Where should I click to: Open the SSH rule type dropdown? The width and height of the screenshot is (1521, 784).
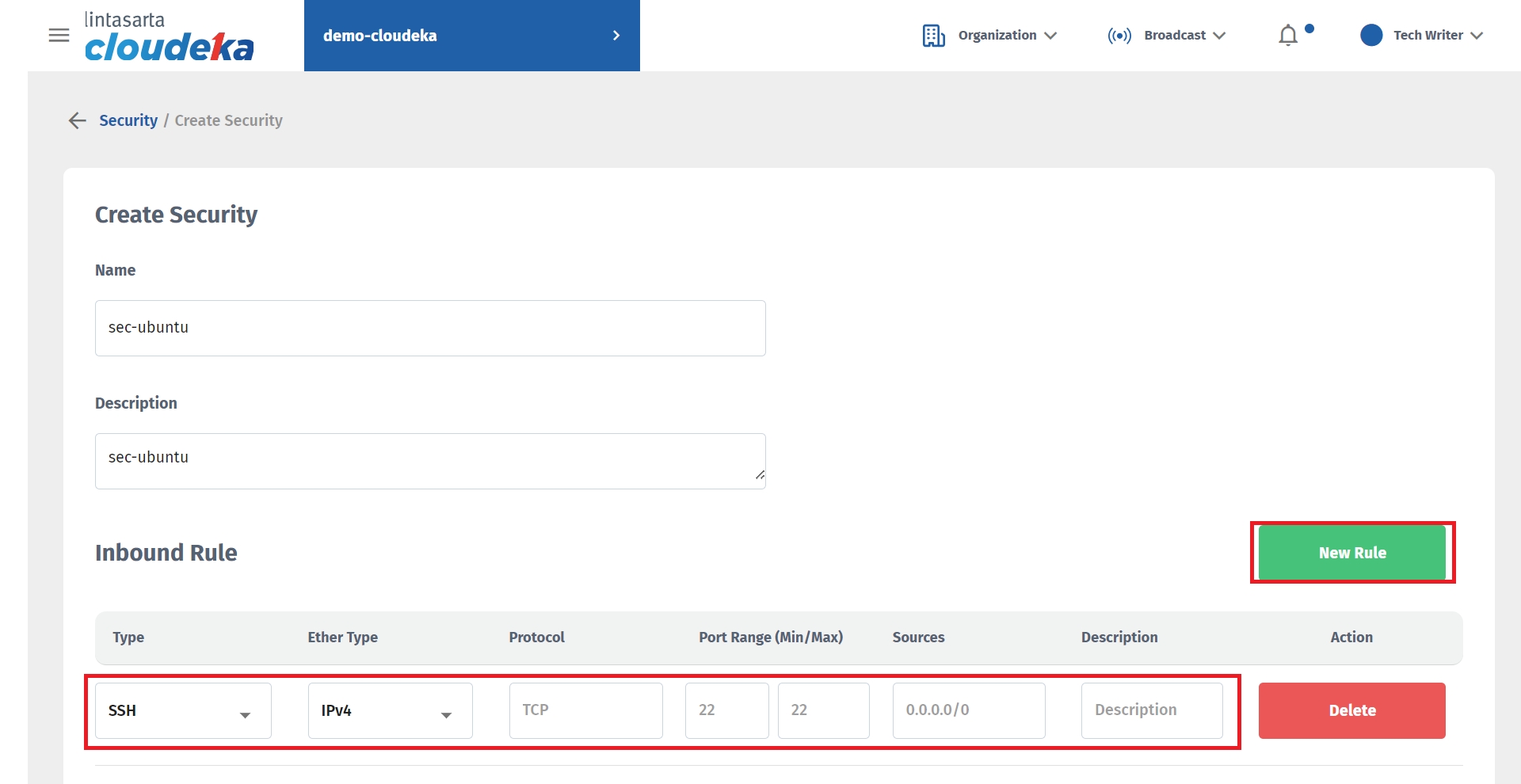tap(183, 711)
